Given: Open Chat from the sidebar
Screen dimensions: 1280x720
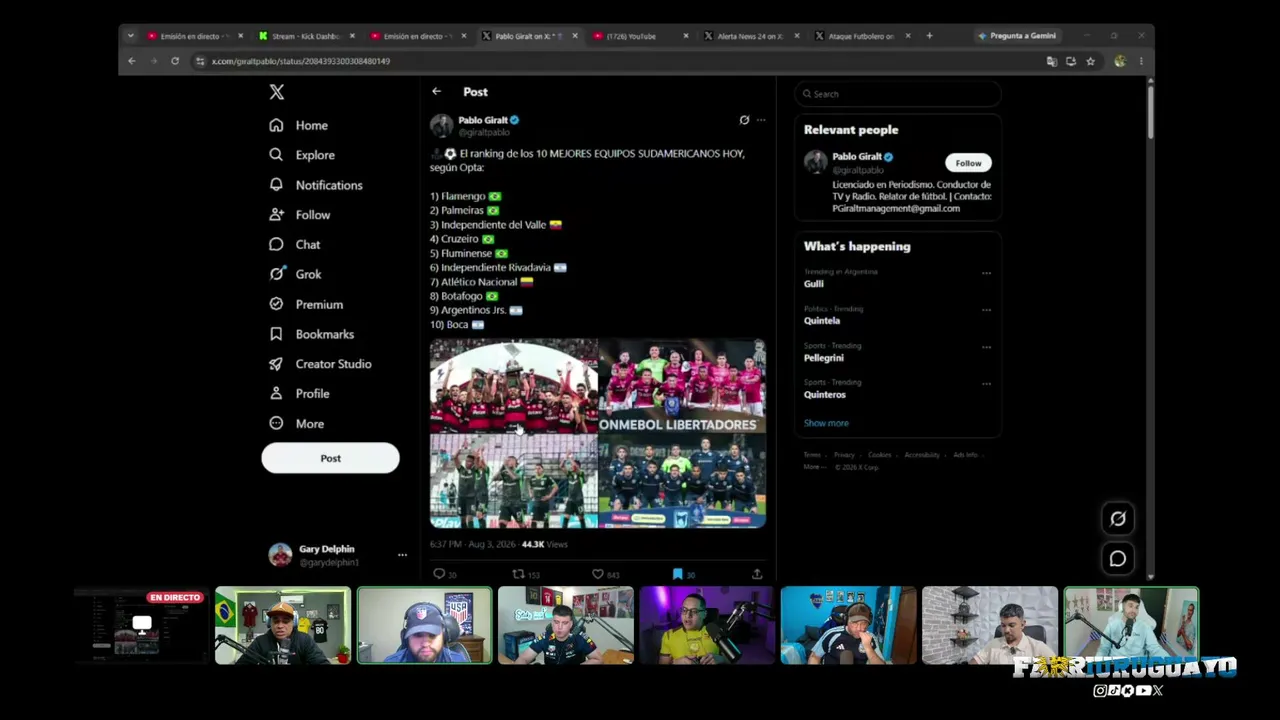Looking at the screenshot, I should tap(294, 244).
